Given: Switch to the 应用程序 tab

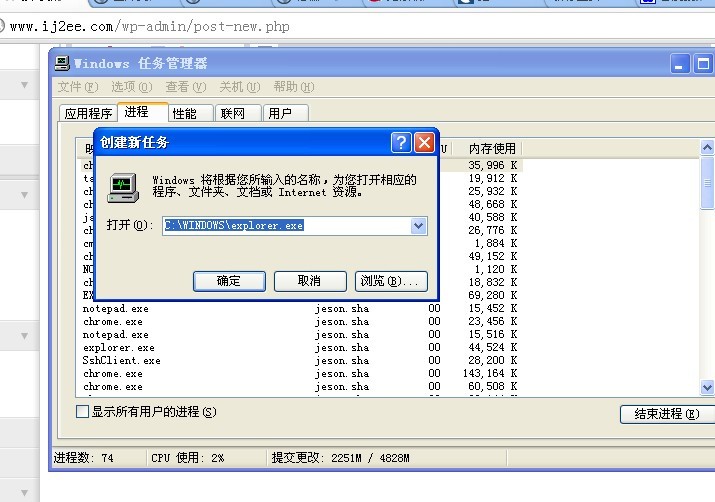Looking at the screenshot, I should point(88,113).
